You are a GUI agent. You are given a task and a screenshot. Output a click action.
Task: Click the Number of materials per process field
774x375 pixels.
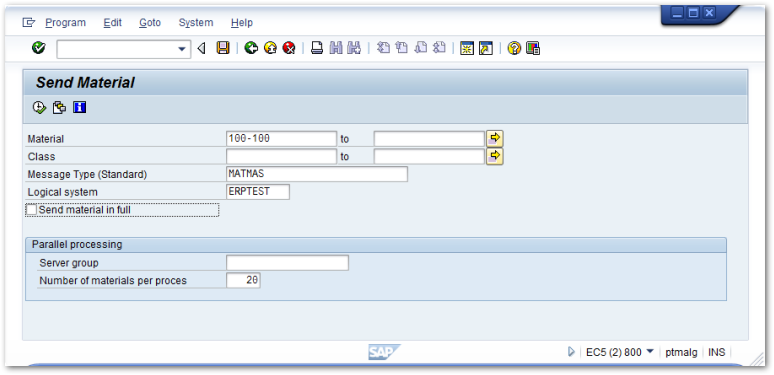point(243,281)
